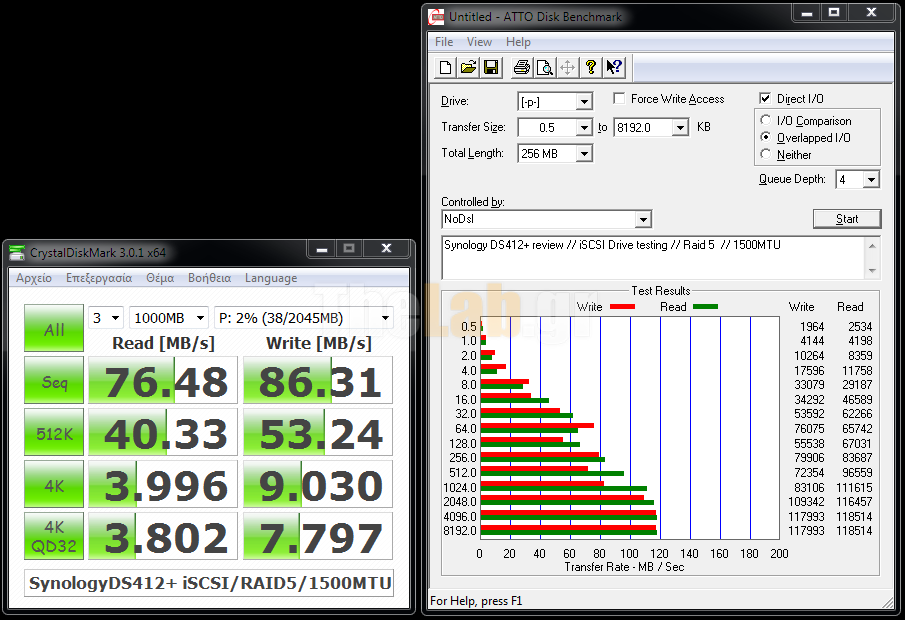The height and width of the screenshot is (620, 905).
Task: Print using the ATTO printer icon
Action: click(522, 68)
